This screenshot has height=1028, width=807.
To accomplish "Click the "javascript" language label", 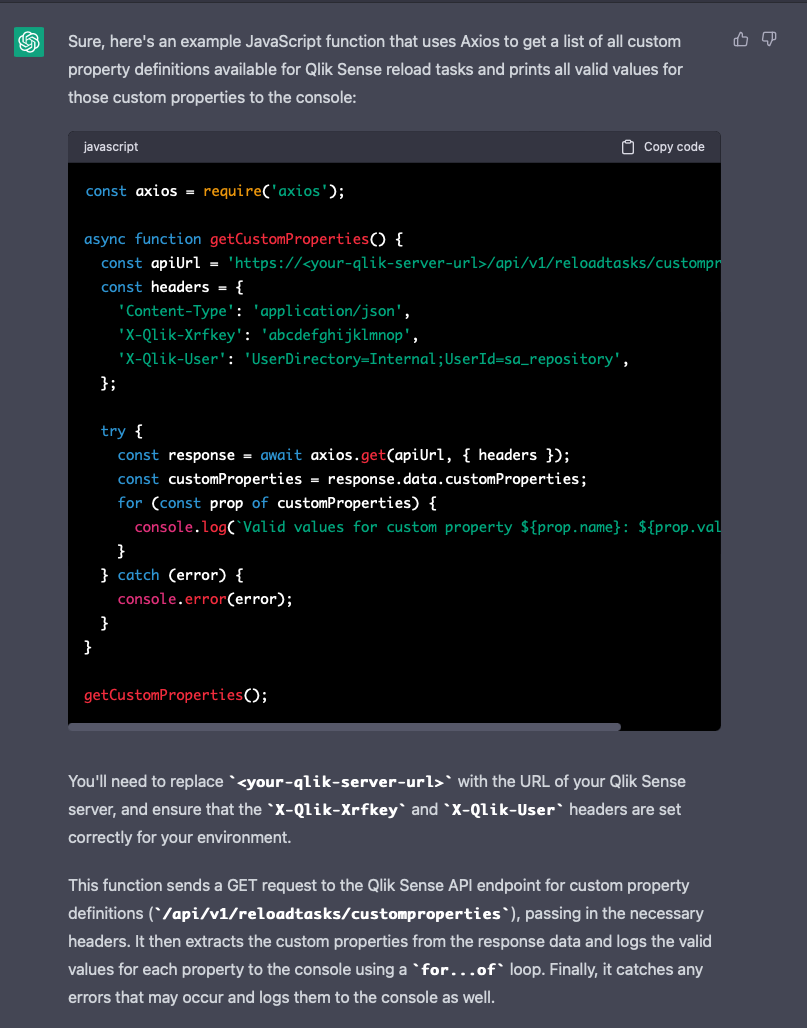I will coord(111,147).
